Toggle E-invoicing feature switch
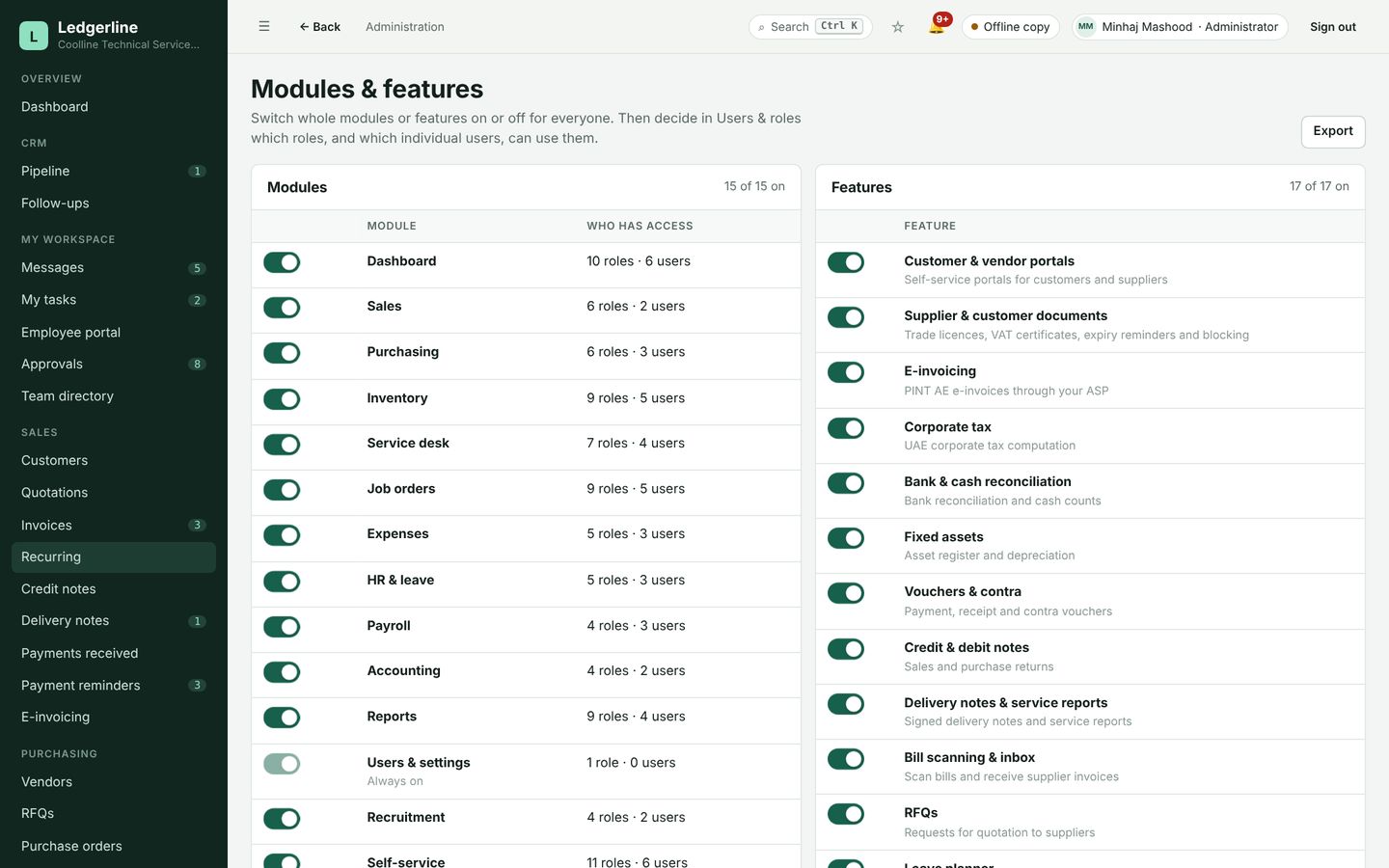The image size is (1389, 868). [846, 372]
